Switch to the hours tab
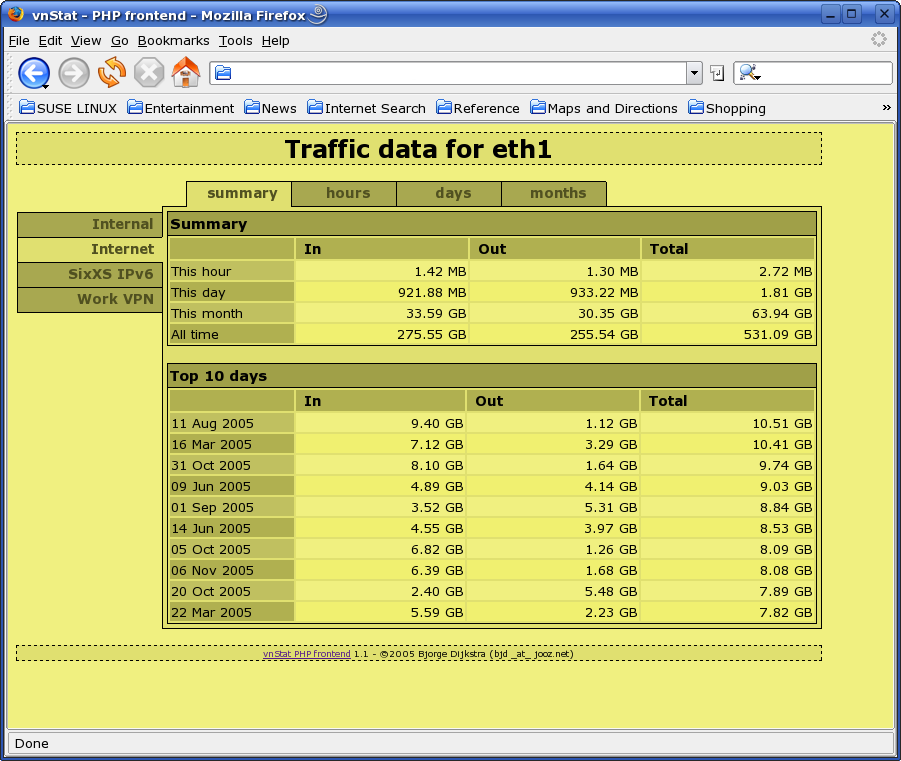The width and height of the screenshot is (901, 761). [x=347, y=194]
